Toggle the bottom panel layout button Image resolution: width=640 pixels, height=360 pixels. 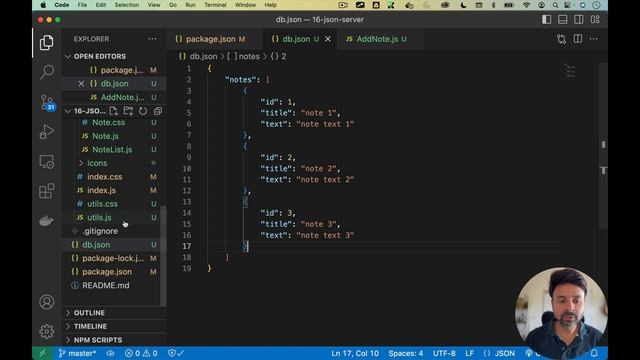[562, 20]
